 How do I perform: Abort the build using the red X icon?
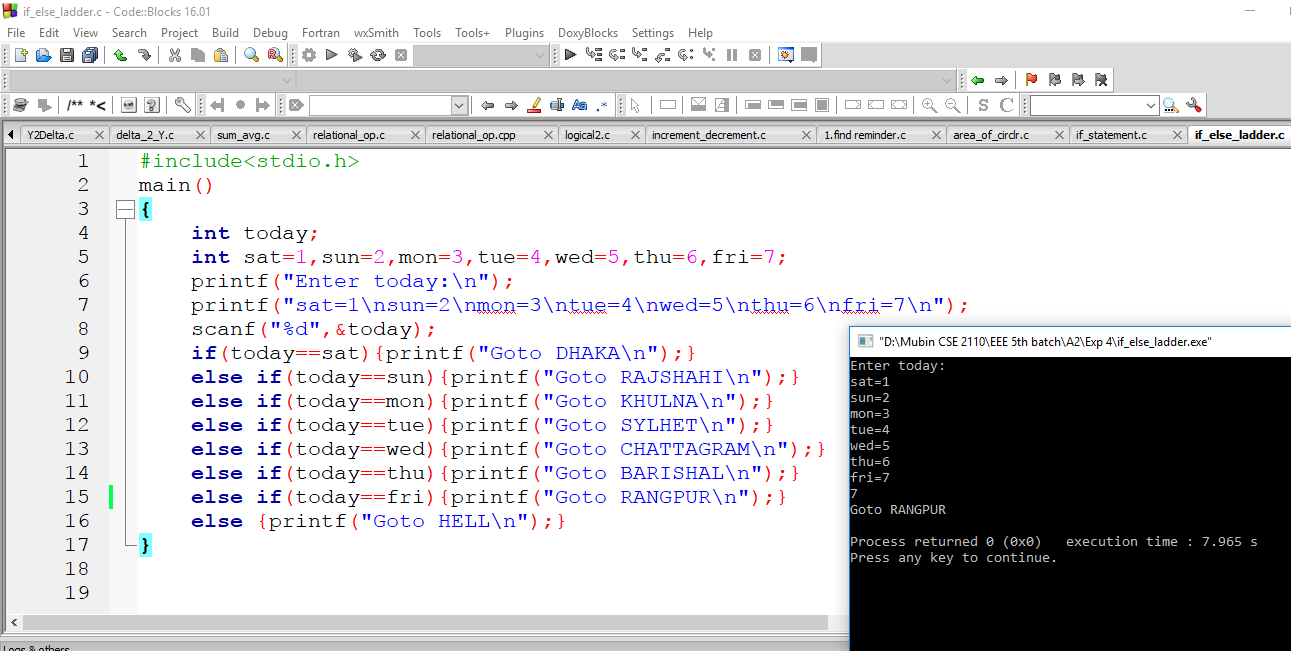(x=400, y=55)
